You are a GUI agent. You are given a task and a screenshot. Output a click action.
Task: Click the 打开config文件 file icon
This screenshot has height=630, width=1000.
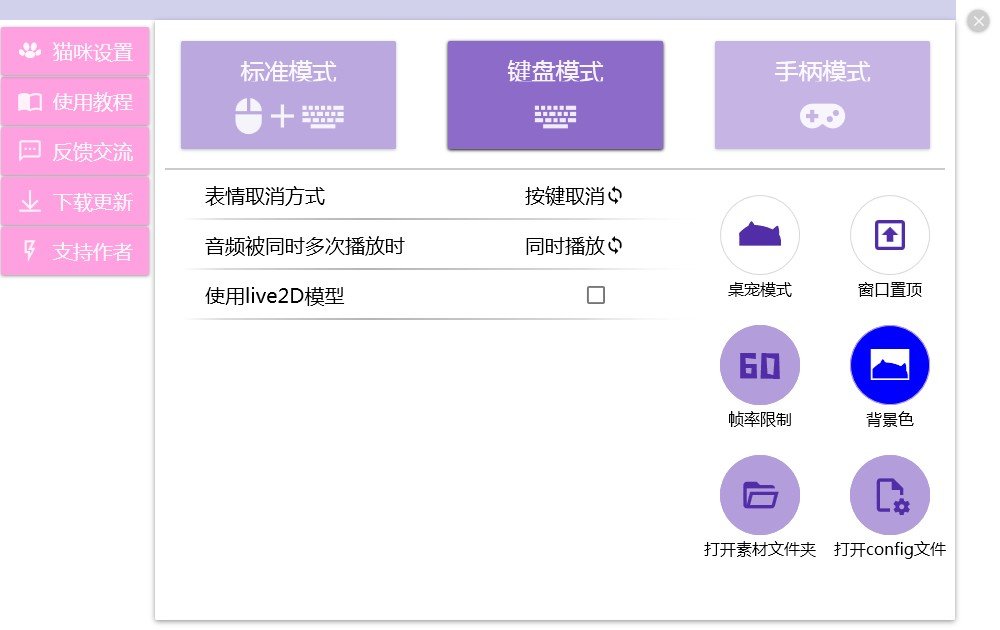890,494
